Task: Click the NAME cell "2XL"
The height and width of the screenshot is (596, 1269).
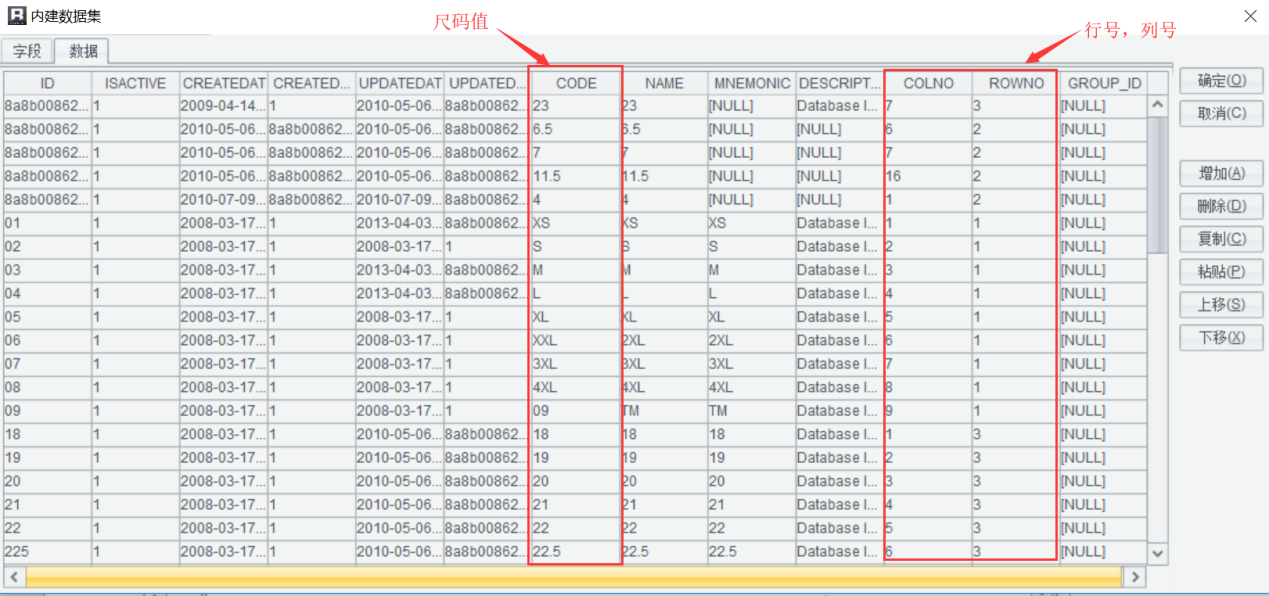Action: [664, 340]
